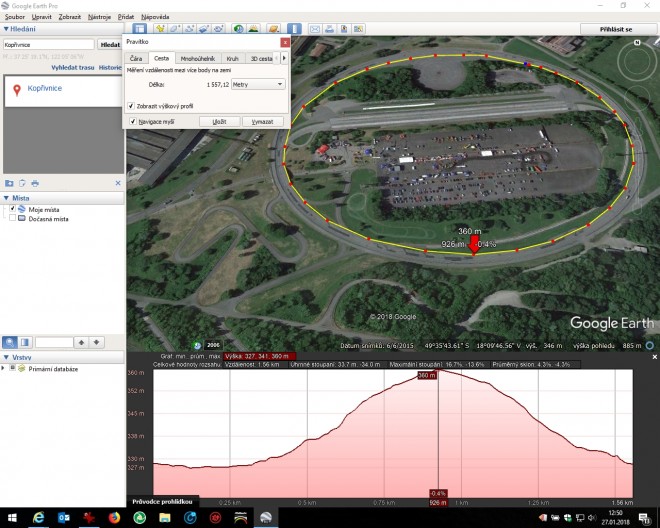Show sunlight across the landscape icon

[253, 29]
